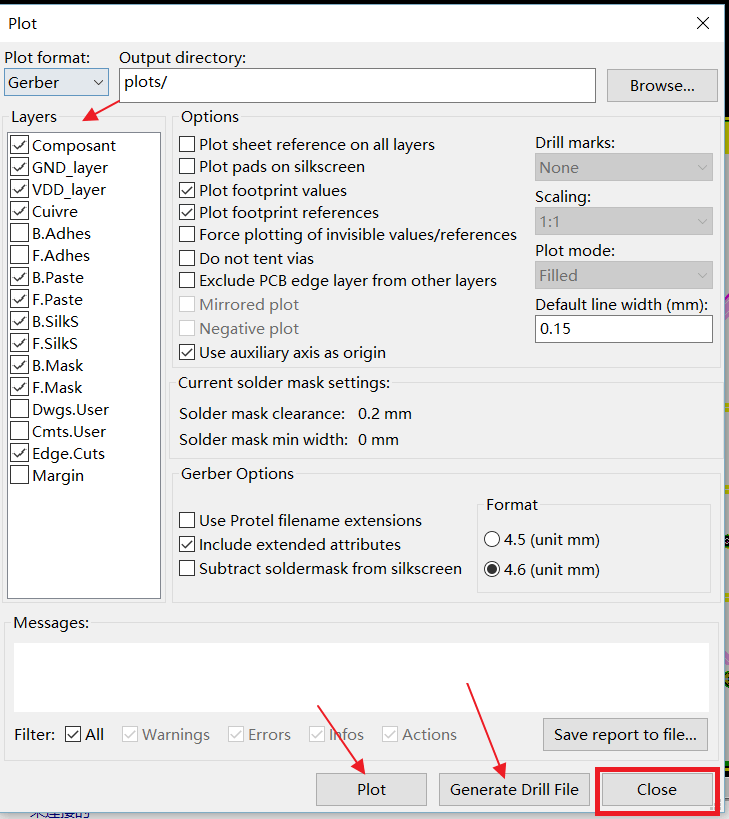Expand the Drill marks combo box
The width and height of the screenshot is (729, 819).
point(623,168)
